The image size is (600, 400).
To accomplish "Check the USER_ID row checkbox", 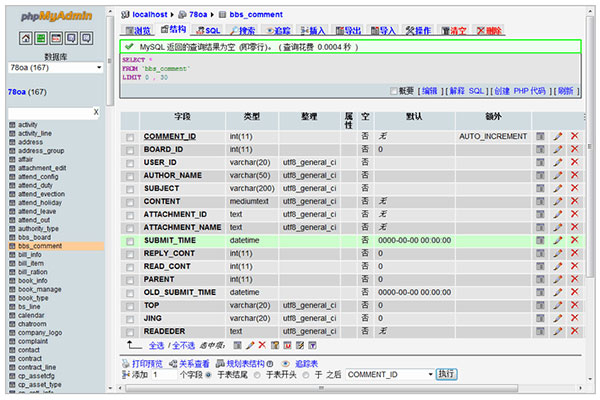I will pyautogui.click(x=130, y=163).
